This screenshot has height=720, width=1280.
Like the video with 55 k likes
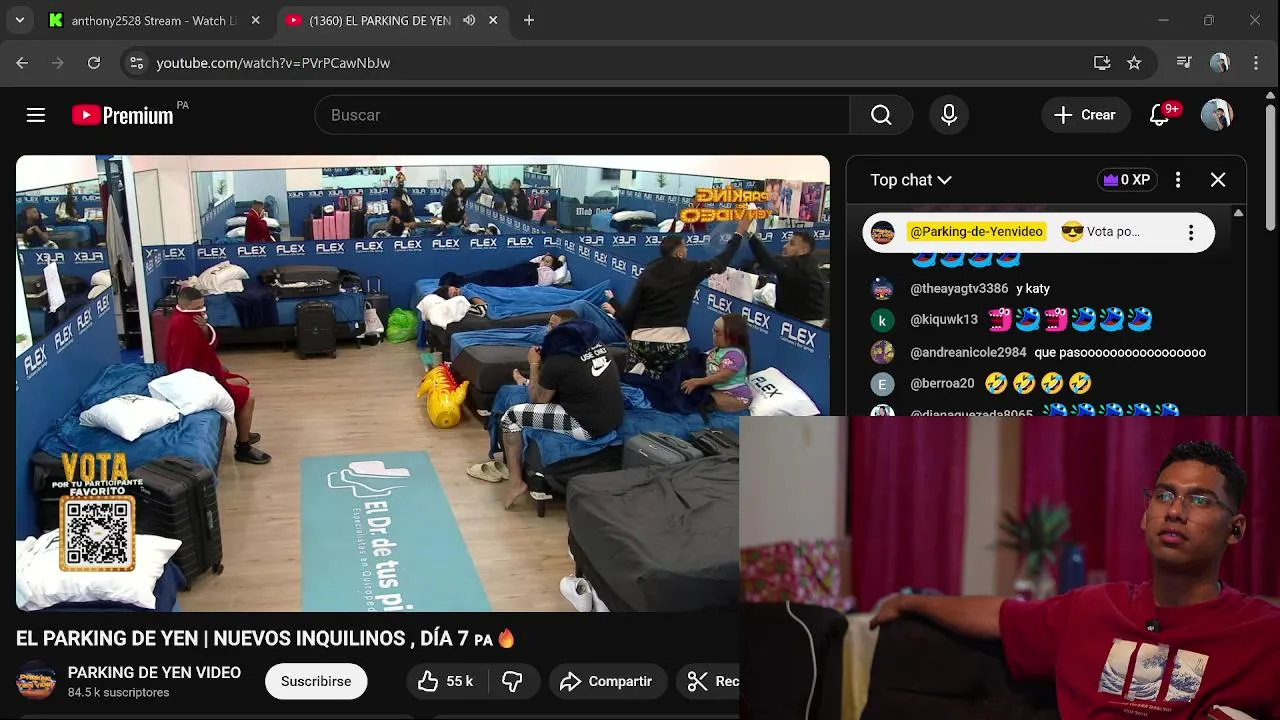point(446,681)
